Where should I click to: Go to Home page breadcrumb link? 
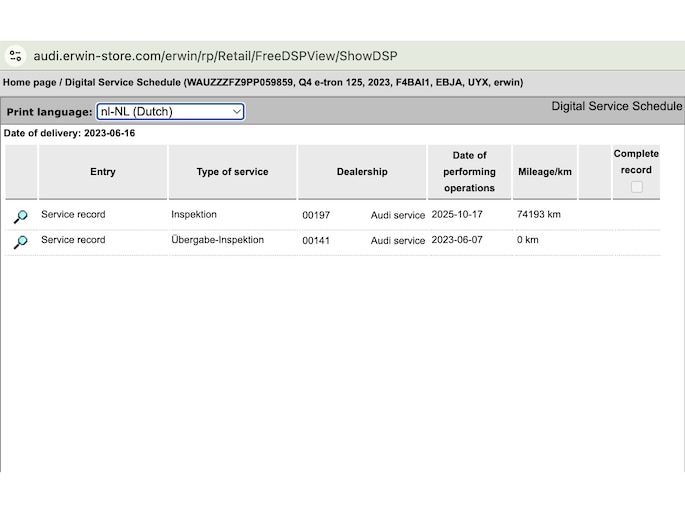click(x=30, y=83)
